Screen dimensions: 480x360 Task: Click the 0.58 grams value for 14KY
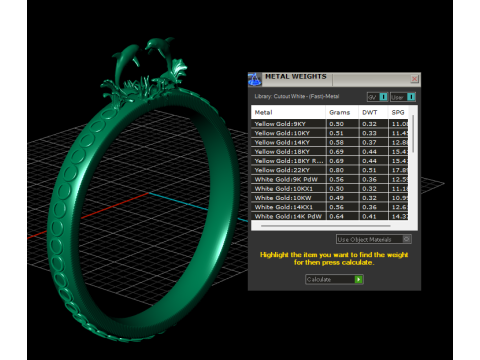(x=336, y=142)
